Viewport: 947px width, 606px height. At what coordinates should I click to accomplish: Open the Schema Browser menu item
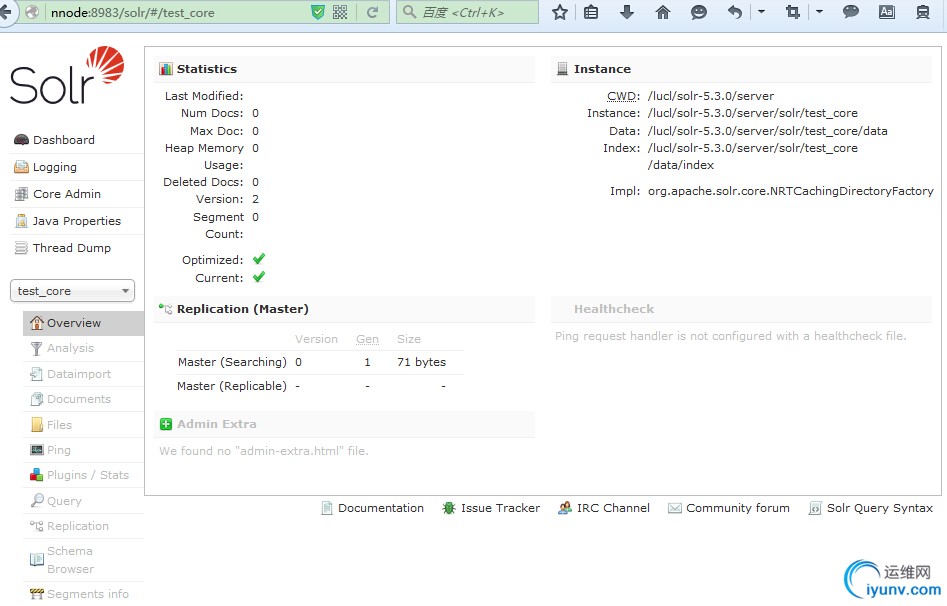[x=70, y=560]
